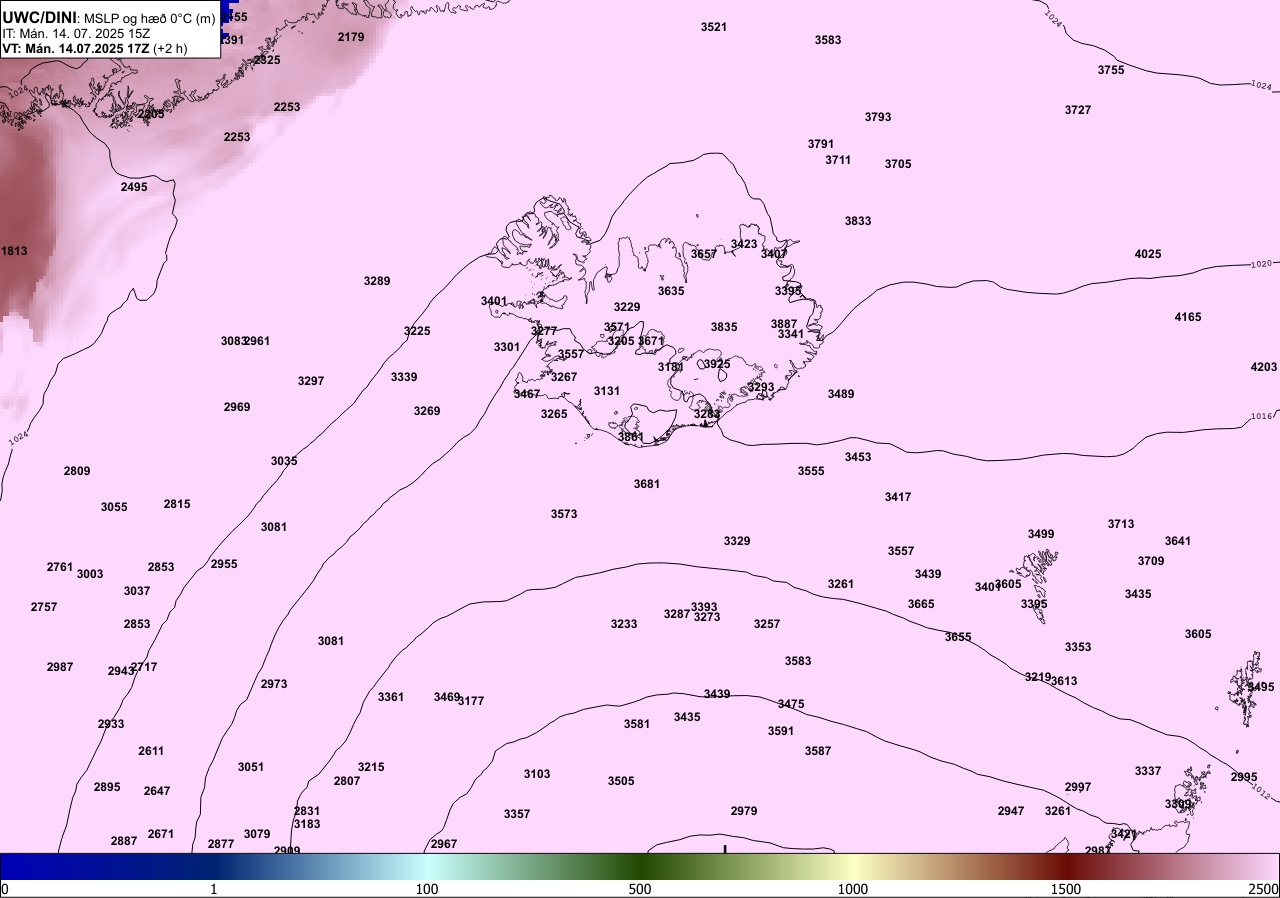The image size is (1280, 898).
Task: Click the 3225 height value
Action: [x=417, y=331]
